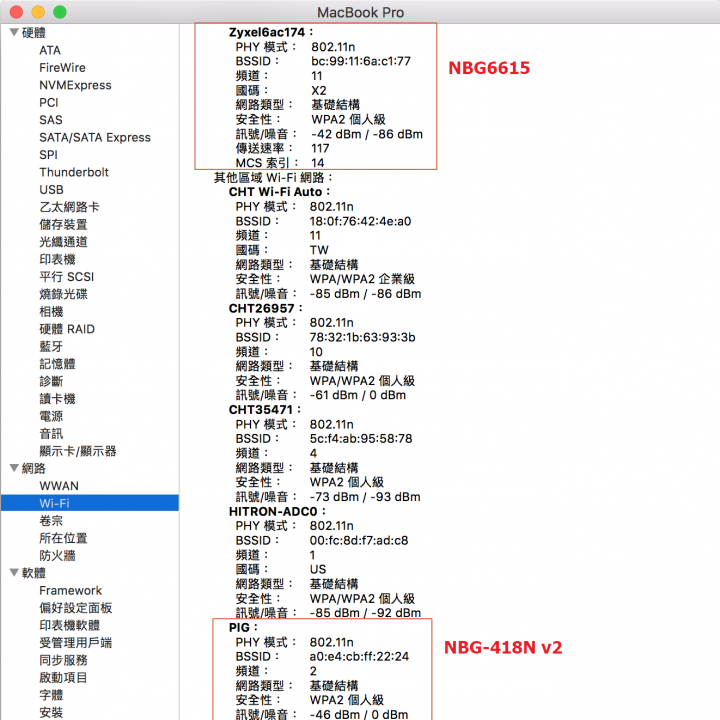Open 卷宗 volumes entry
Screen dimensions: 720x720
pyautogui.click(x=51, y=521)
